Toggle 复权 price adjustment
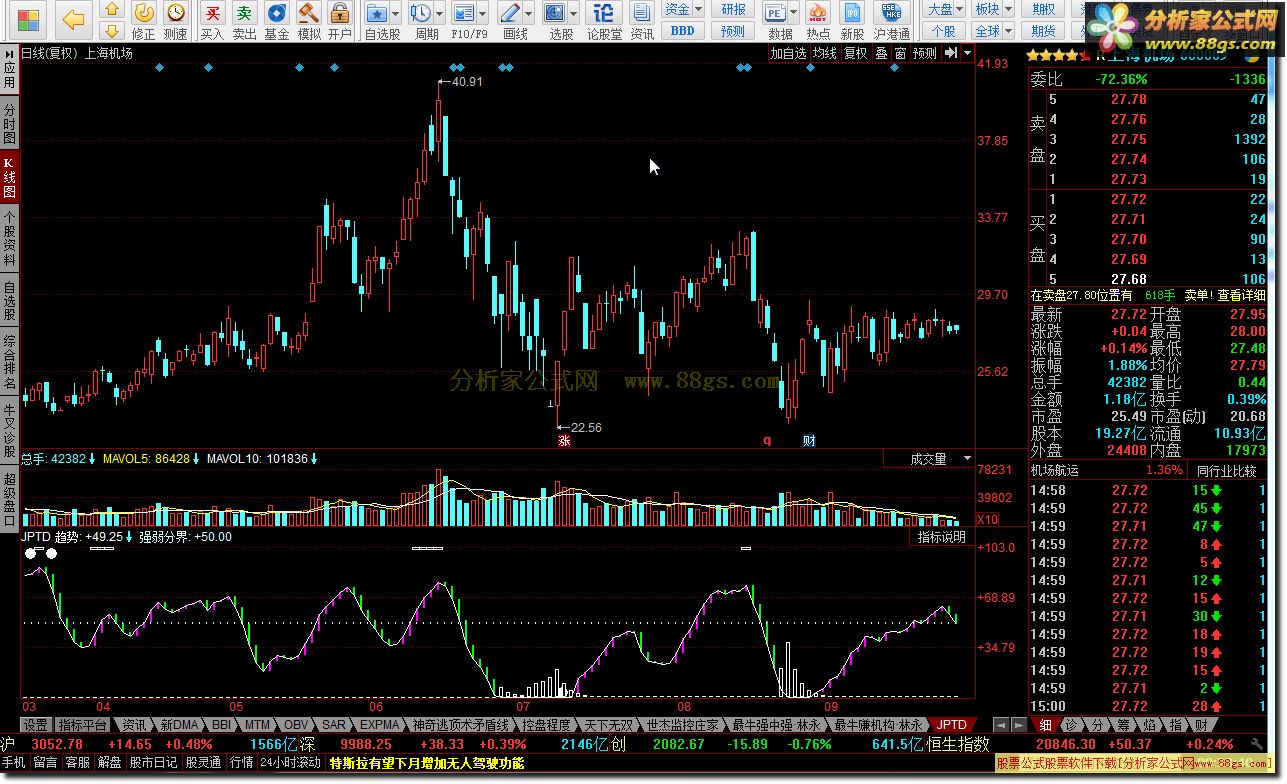 (x=856, y=53)
